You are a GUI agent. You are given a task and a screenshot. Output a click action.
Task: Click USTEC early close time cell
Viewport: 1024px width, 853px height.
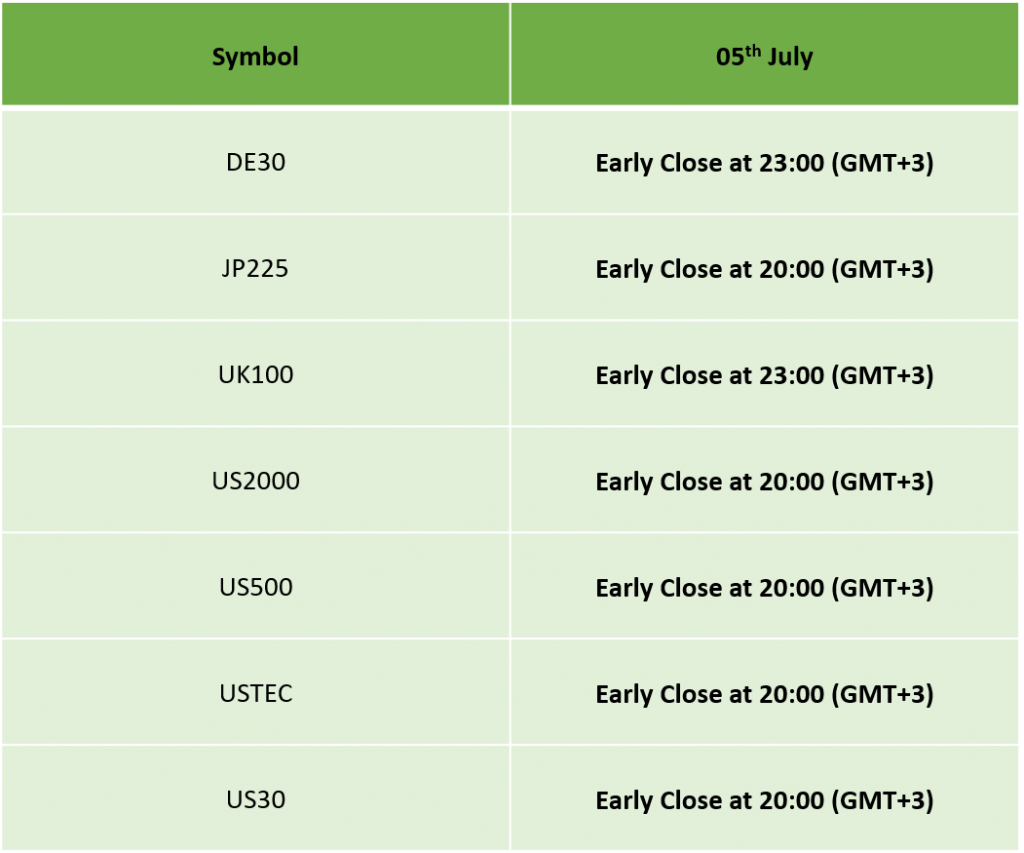[x=764, y=693]
